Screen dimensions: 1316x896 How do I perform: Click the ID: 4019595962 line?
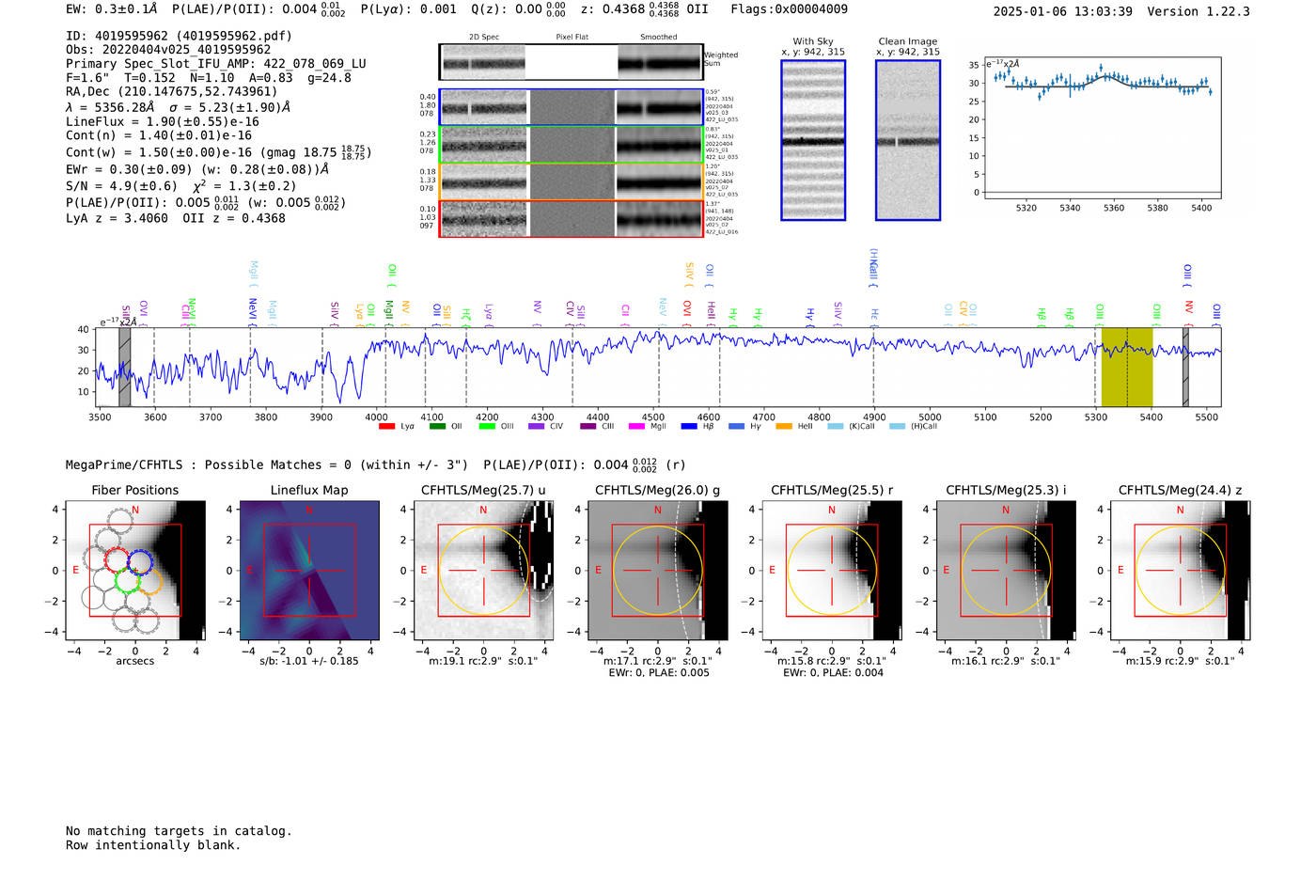(179, 36)
